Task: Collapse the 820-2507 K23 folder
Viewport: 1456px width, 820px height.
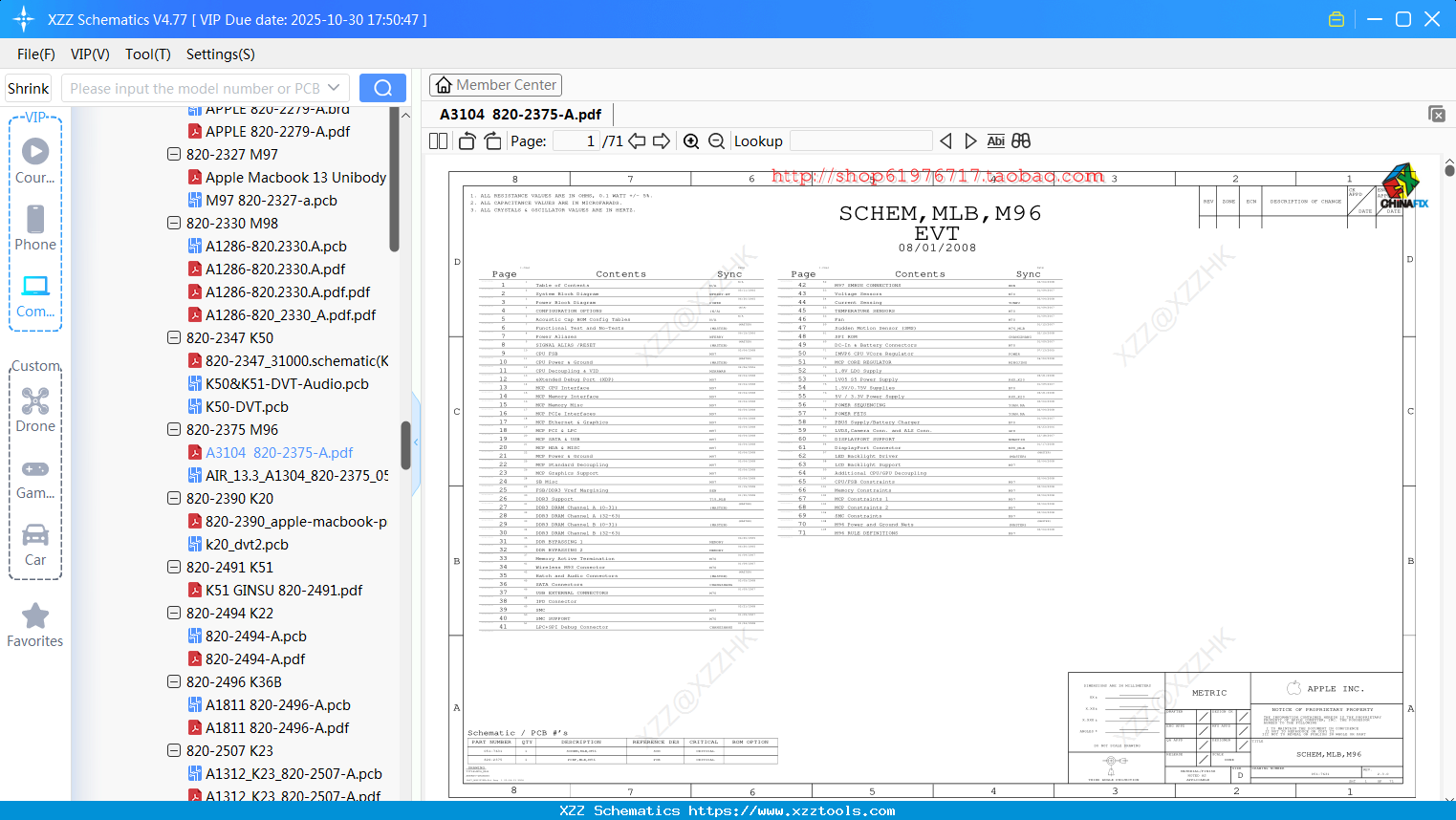Action: click(174, 750)
